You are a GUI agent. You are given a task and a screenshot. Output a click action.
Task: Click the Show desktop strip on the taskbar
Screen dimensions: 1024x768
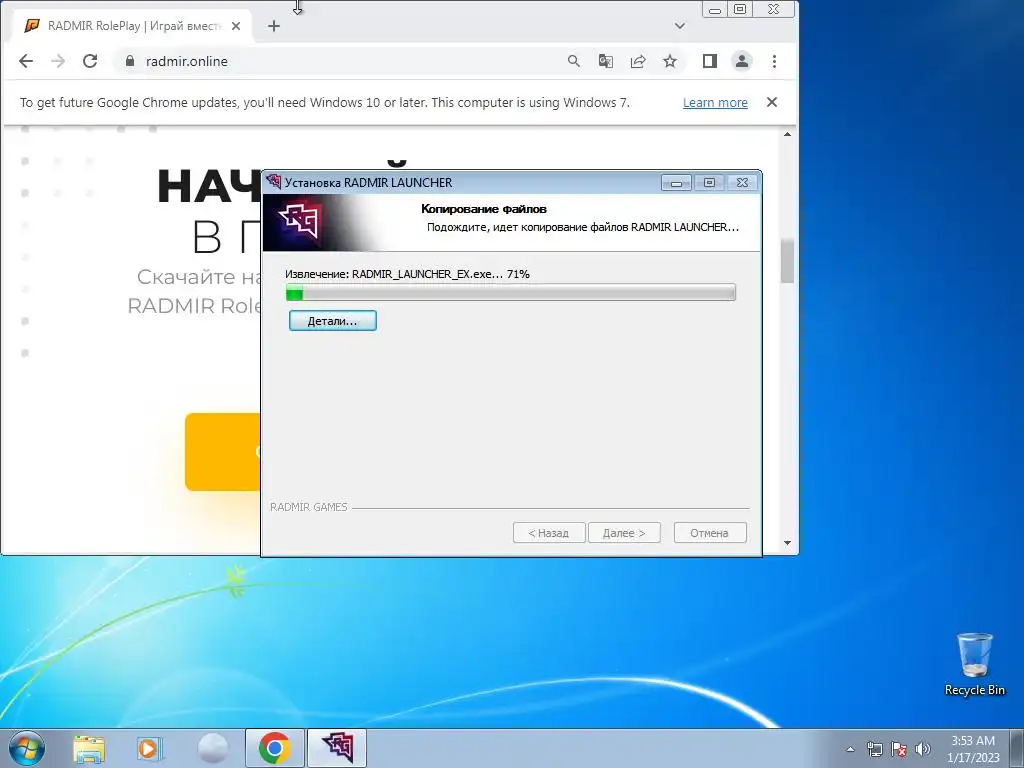coord(1018,748)
